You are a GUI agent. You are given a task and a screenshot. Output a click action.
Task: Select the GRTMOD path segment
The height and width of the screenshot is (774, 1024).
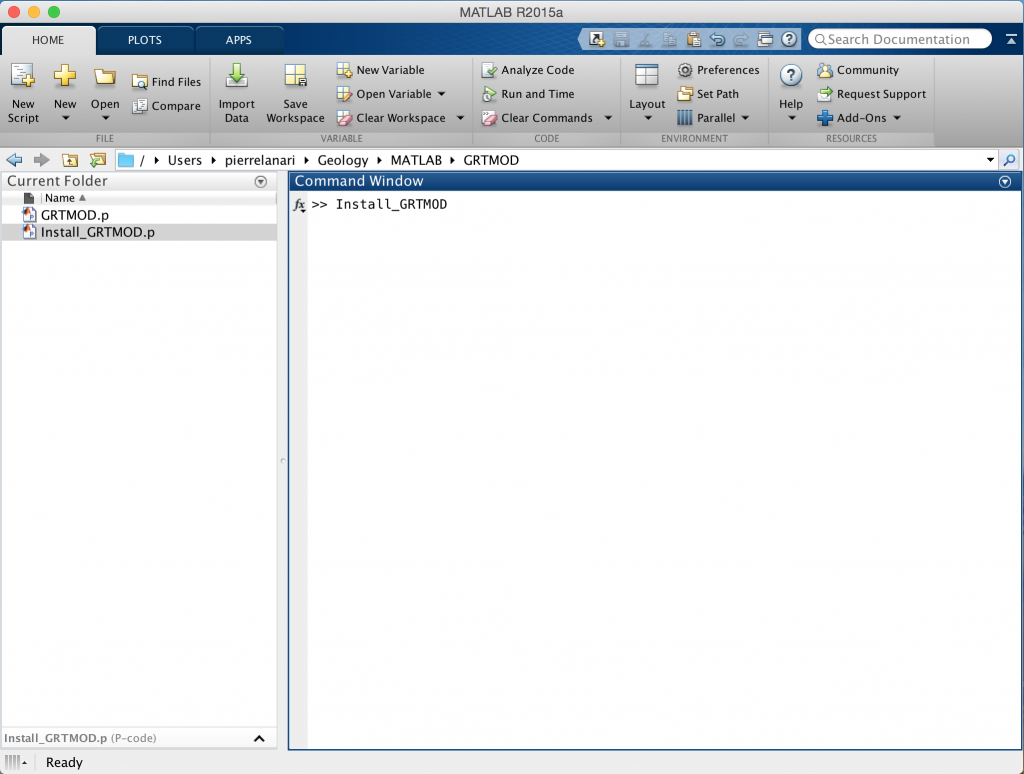click(491, 160)
